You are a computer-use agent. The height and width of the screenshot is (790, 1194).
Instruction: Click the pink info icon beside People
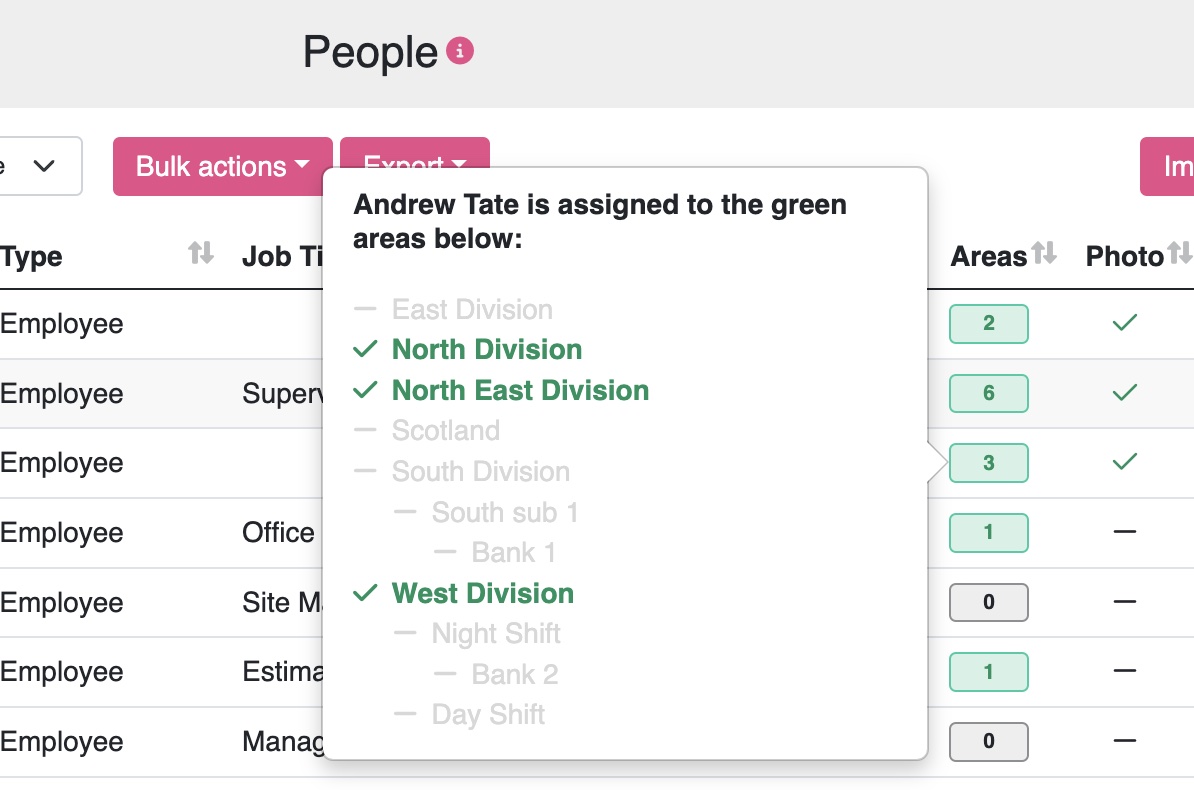[460, 51]
